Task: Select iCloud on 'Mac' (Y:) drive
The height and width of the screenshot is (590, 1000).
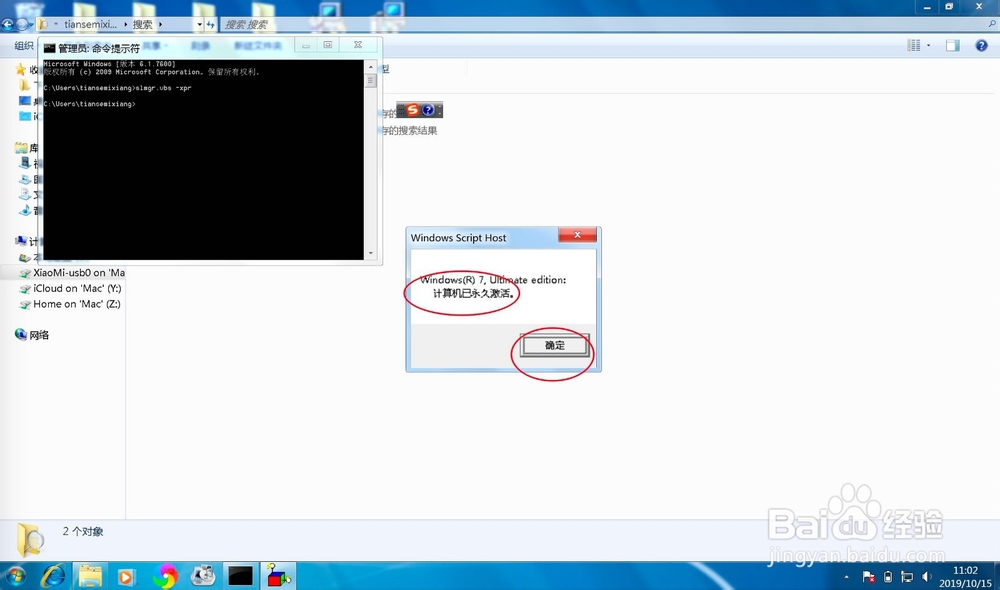Action: coord(70,288)
